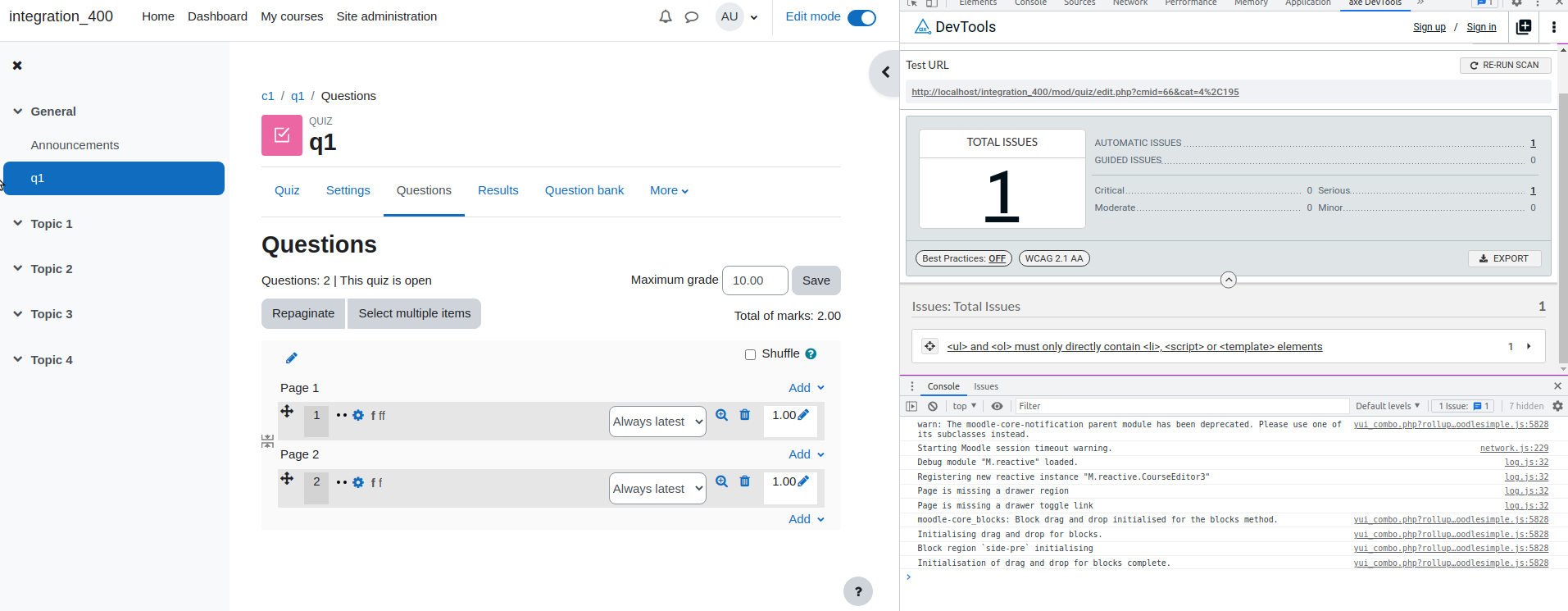The width and height of the screenshot is (1568, 611).
Task: Open the messaging chat bubble icon
Action: [692, 16]
